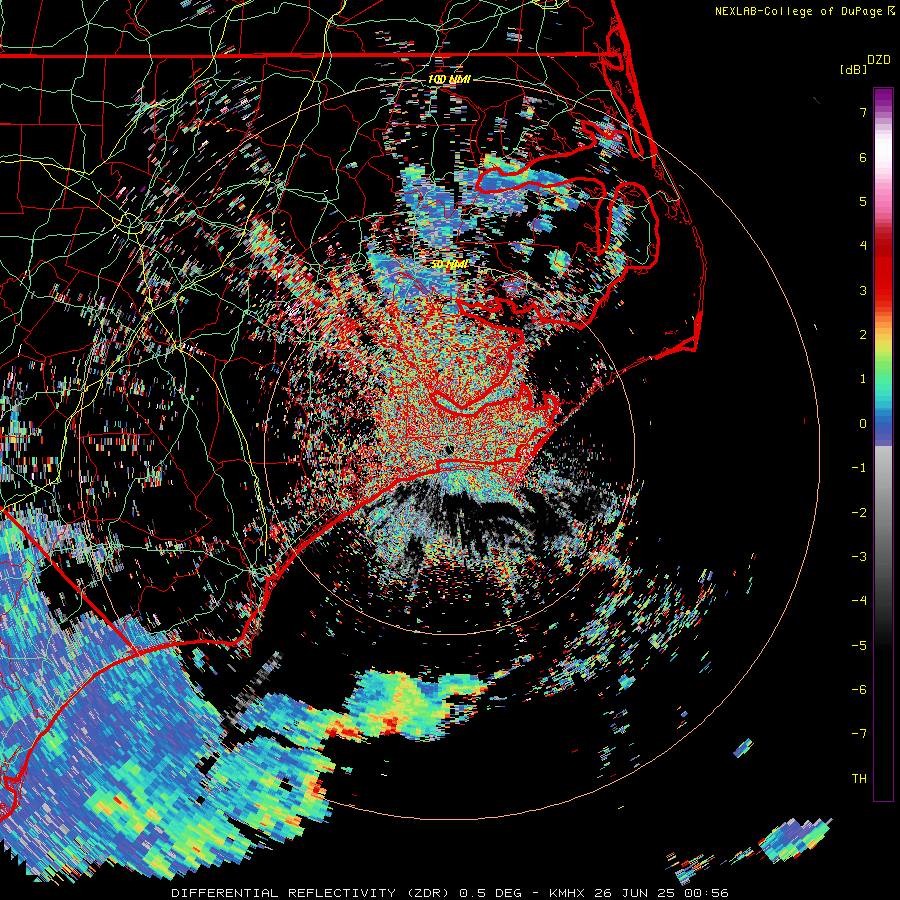
Task: Click the 5 value on the dB scale
Action: pyautogui.click(x=863, y=201)
